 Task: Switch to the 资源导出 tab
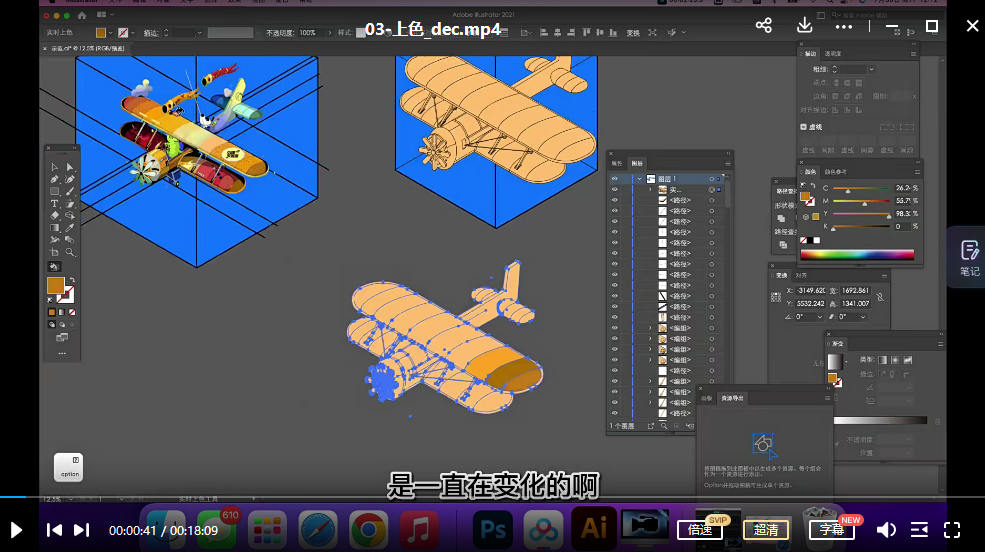click(x=734, y=398)
